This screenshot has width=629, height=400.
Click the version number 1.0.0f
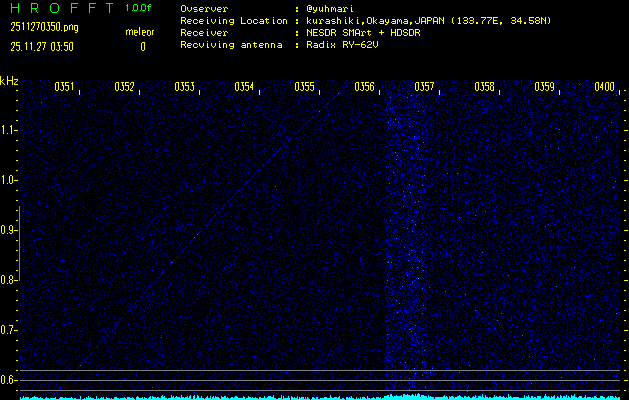tap(138, 8)
